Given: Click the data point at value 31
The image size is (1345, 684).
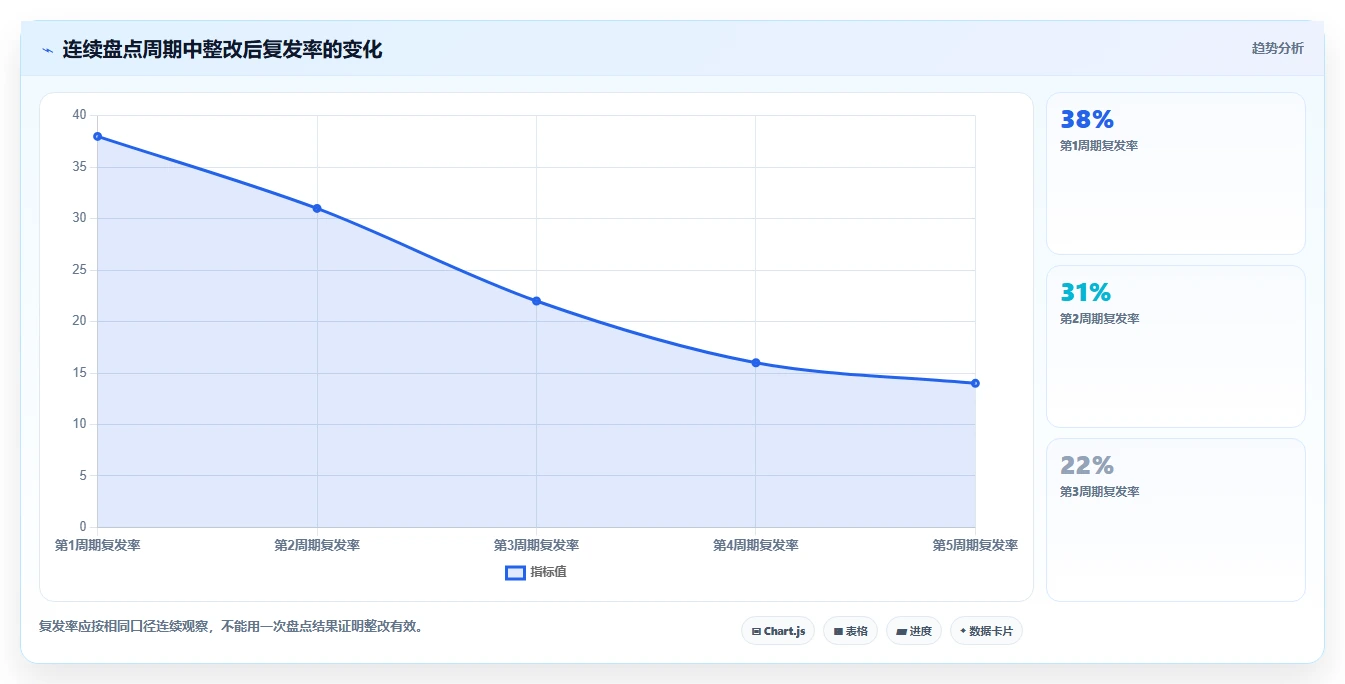Looking at the screenshot, I should pyautogui.click(x=317, y=208).
